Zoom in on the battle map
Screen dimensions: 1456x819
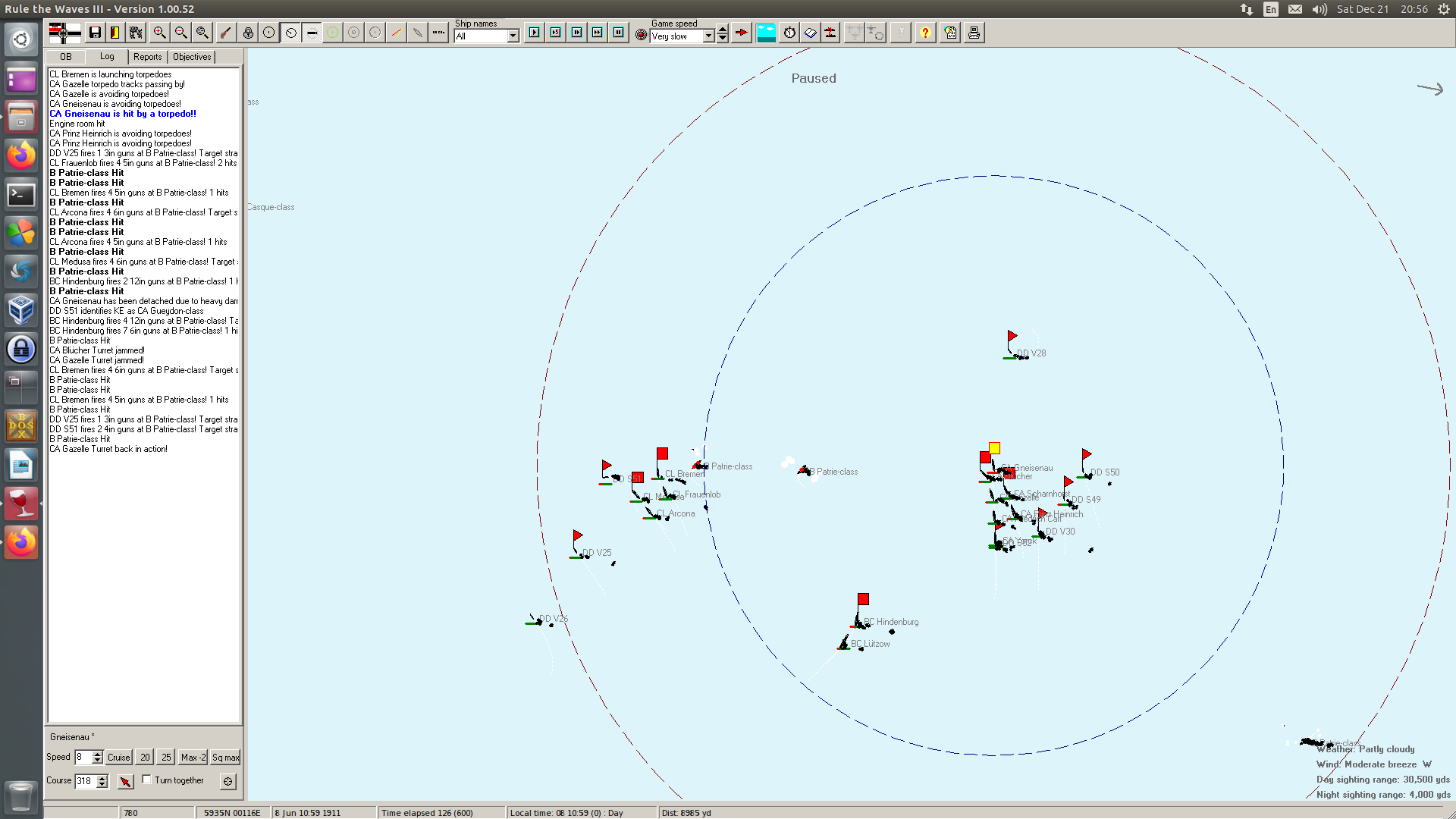tap(160, 33)
